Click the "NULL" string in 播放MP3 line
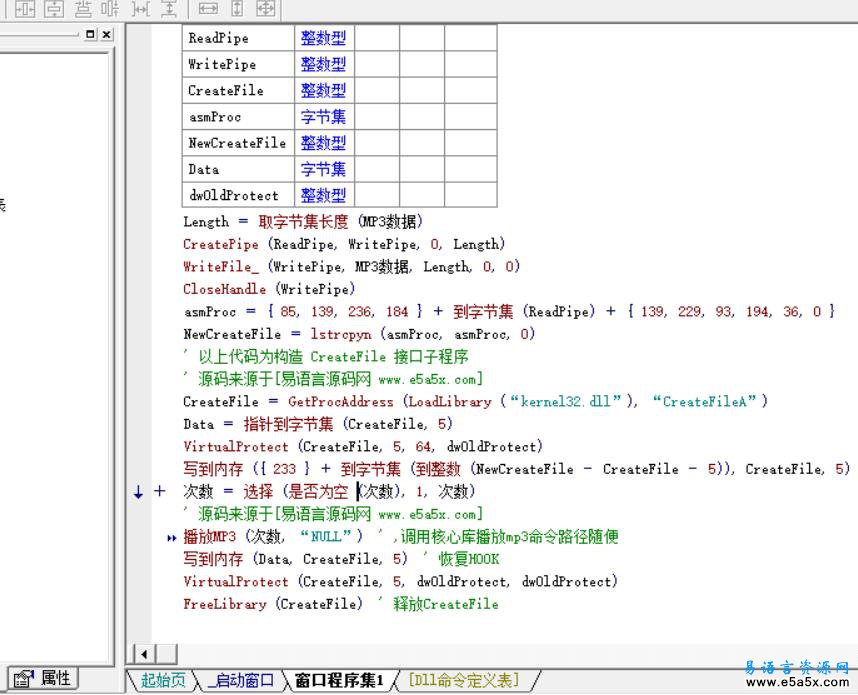 pos(326,536)
